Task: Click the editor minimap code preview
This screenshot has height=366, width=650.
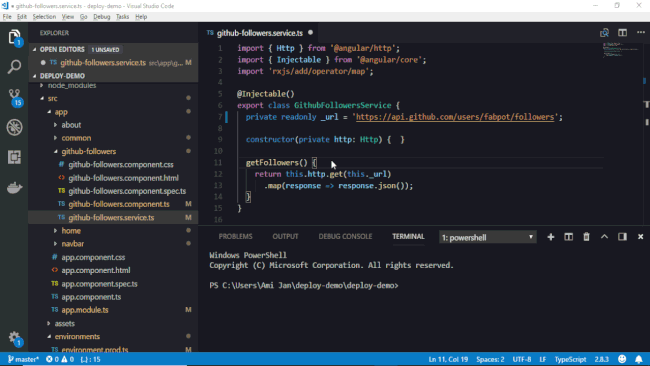Action: (620, 49)
